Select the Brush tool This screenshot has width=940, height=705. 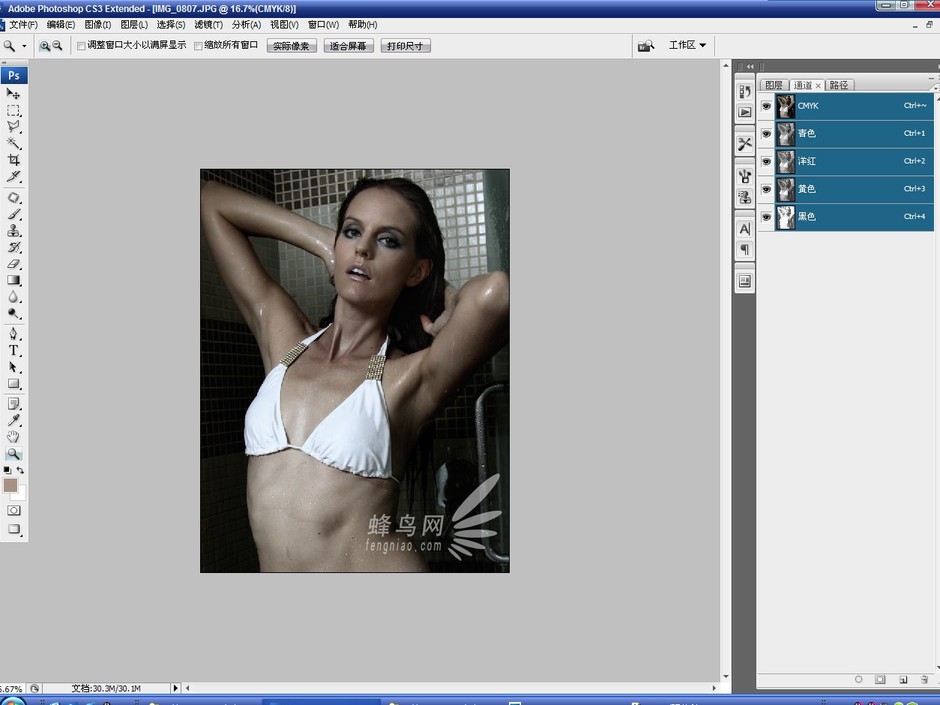pos(13,214)
